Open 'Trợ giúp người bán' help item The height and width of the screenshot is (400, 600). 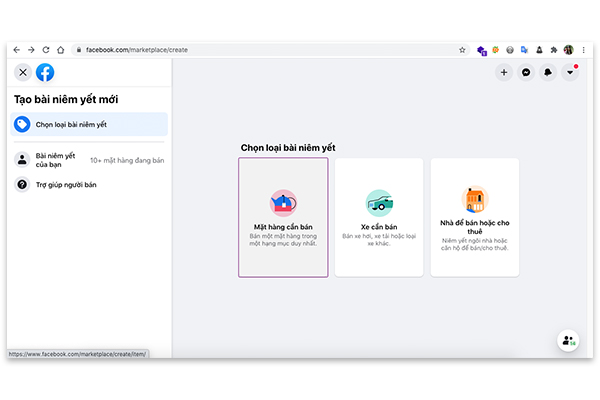click(x=68, y=185)
